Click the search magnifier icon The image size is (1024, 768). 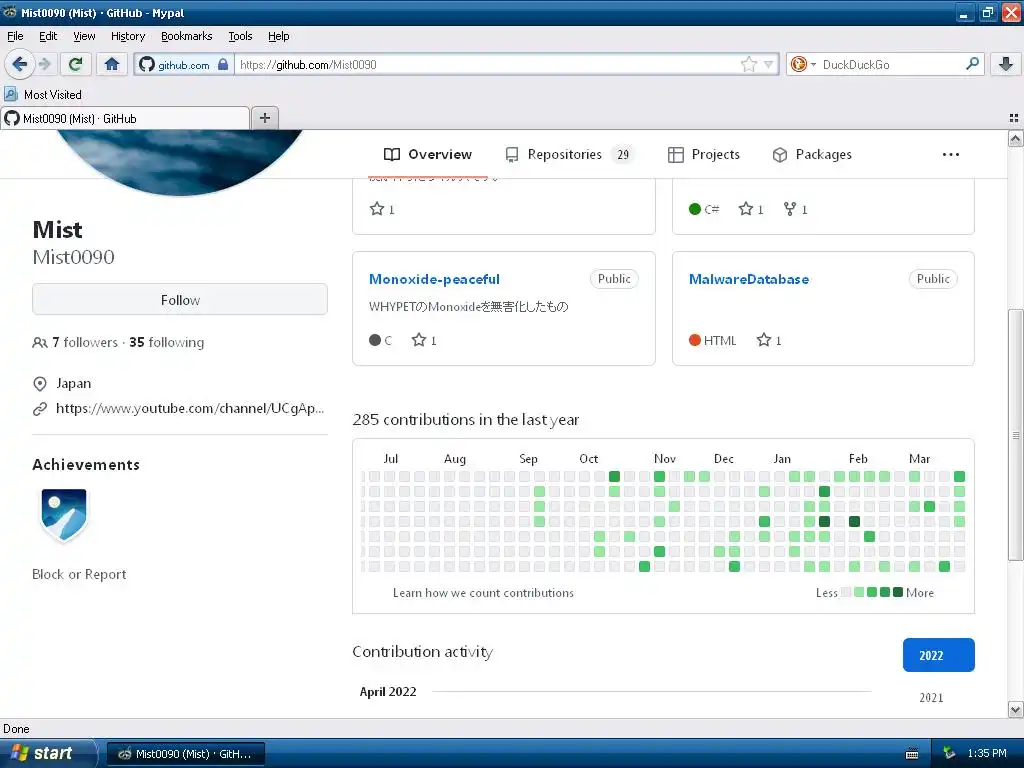972,64
